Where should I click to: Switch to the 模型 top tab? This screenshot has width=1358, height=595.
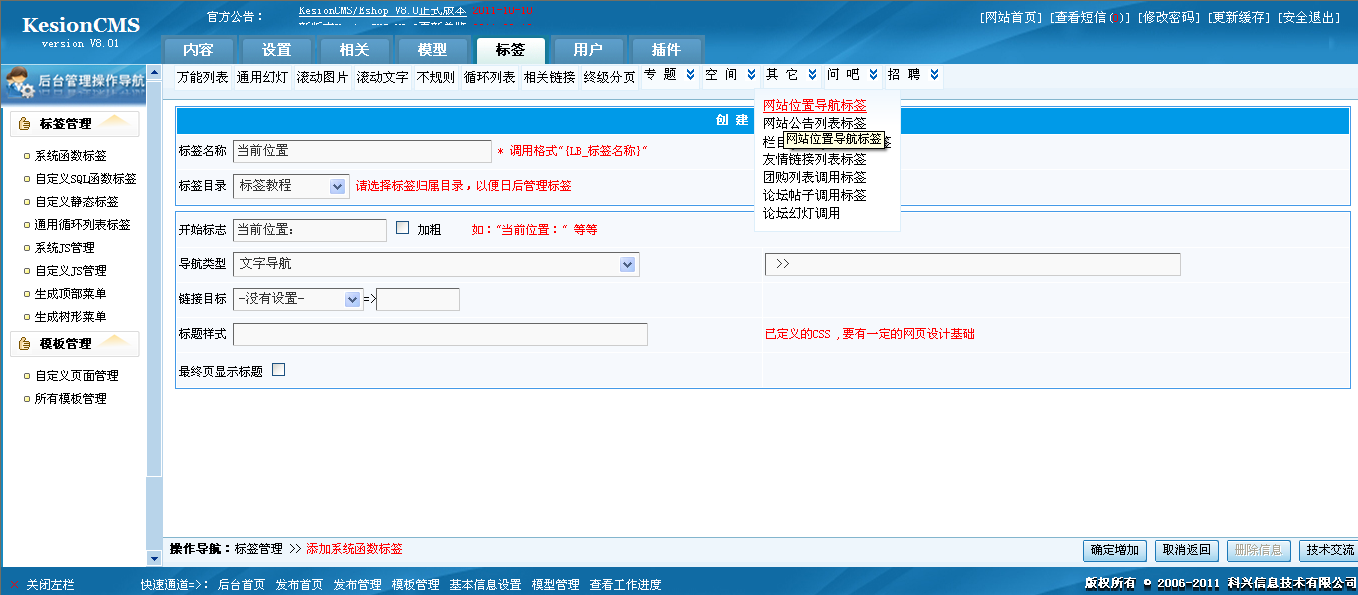pos(432,50)
